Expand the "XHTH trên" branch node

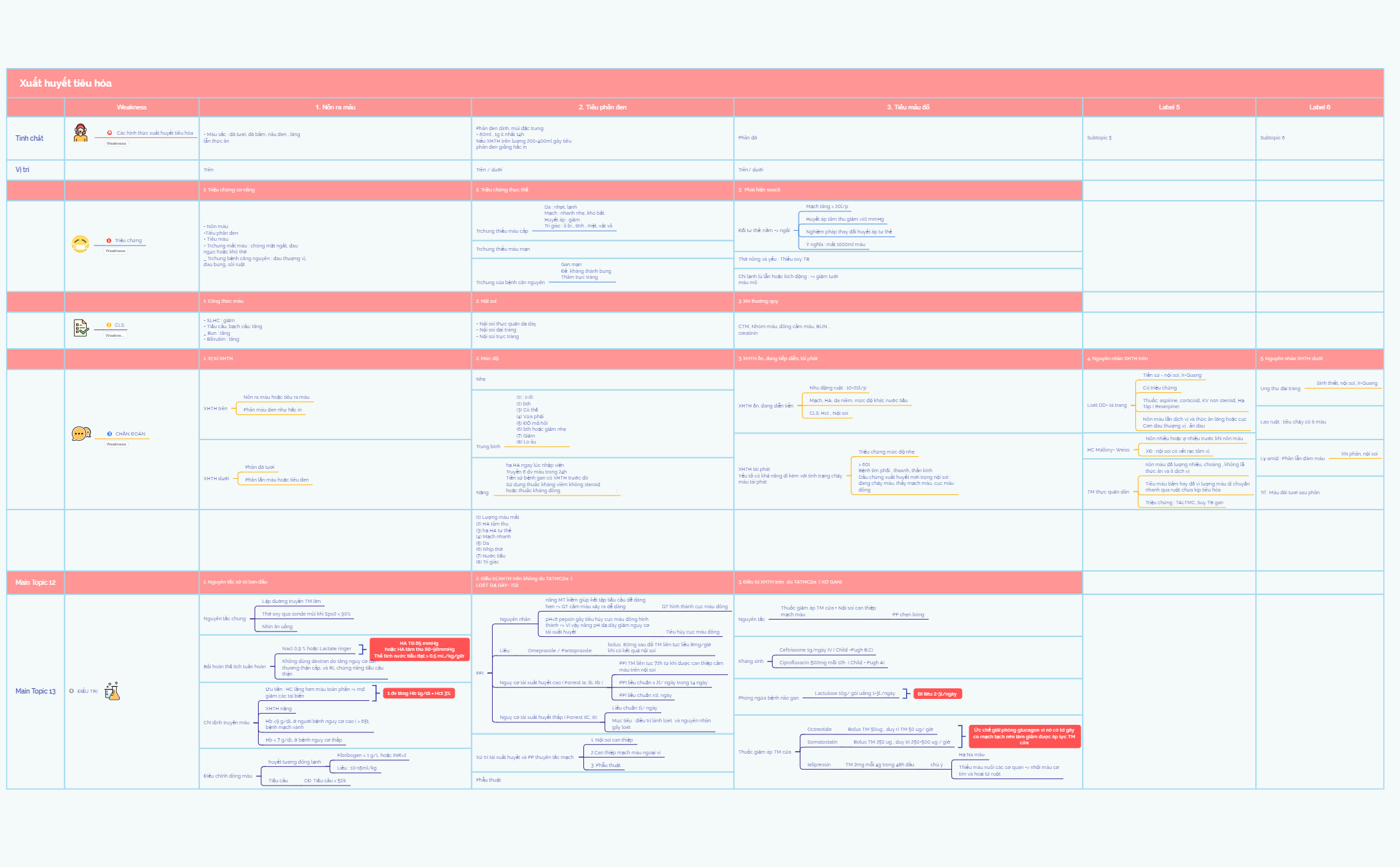click(x=215, y=408)
